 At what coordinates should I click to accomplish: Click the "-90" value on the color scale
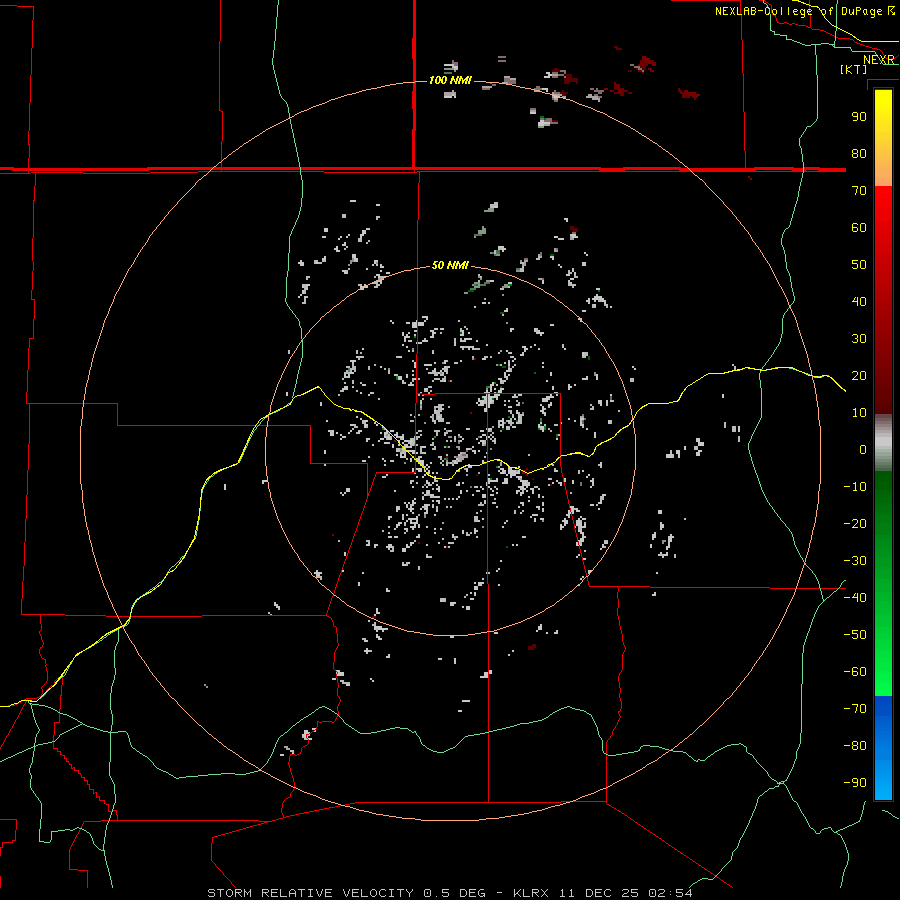[855, 782]
